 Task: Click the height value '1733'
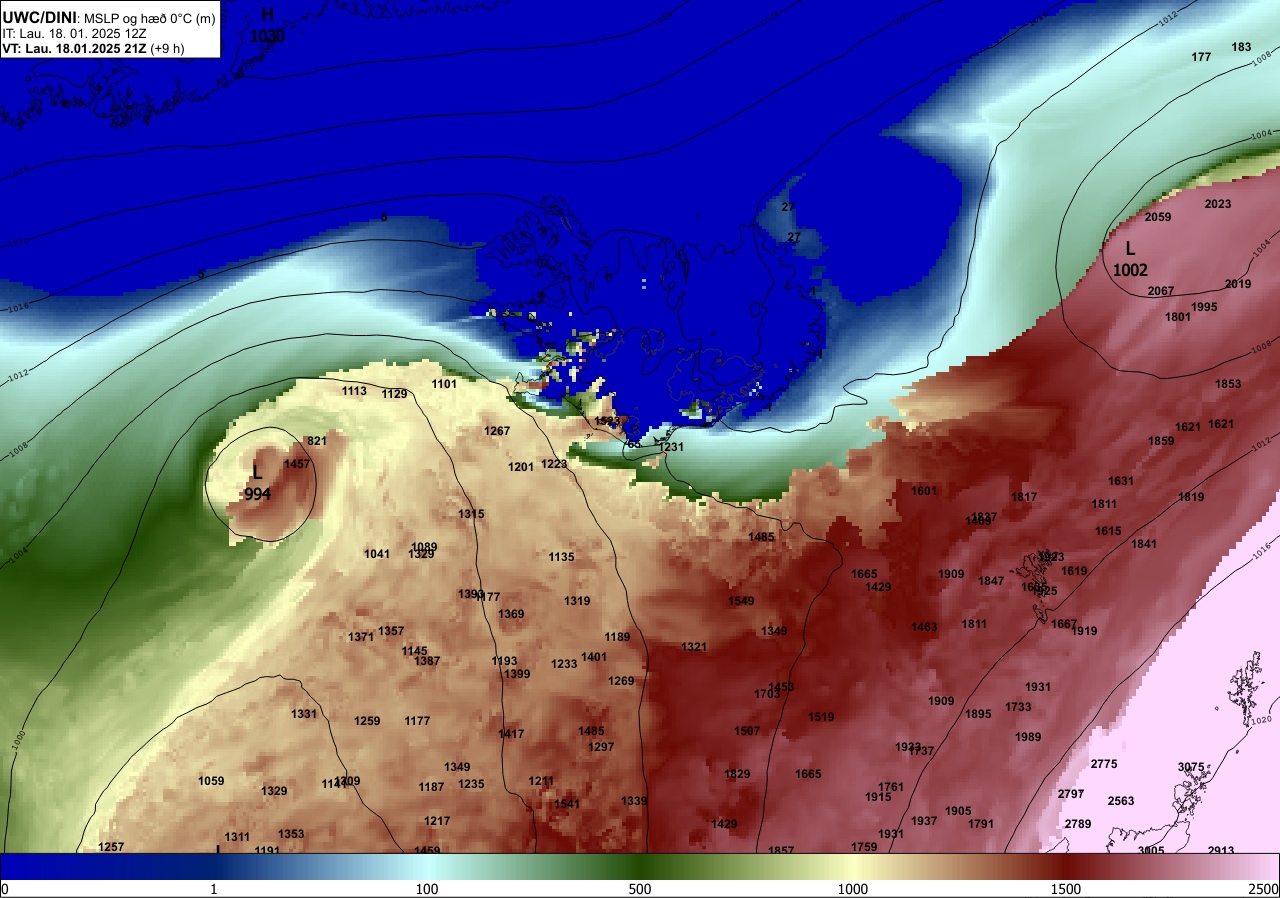[1018, 707]
